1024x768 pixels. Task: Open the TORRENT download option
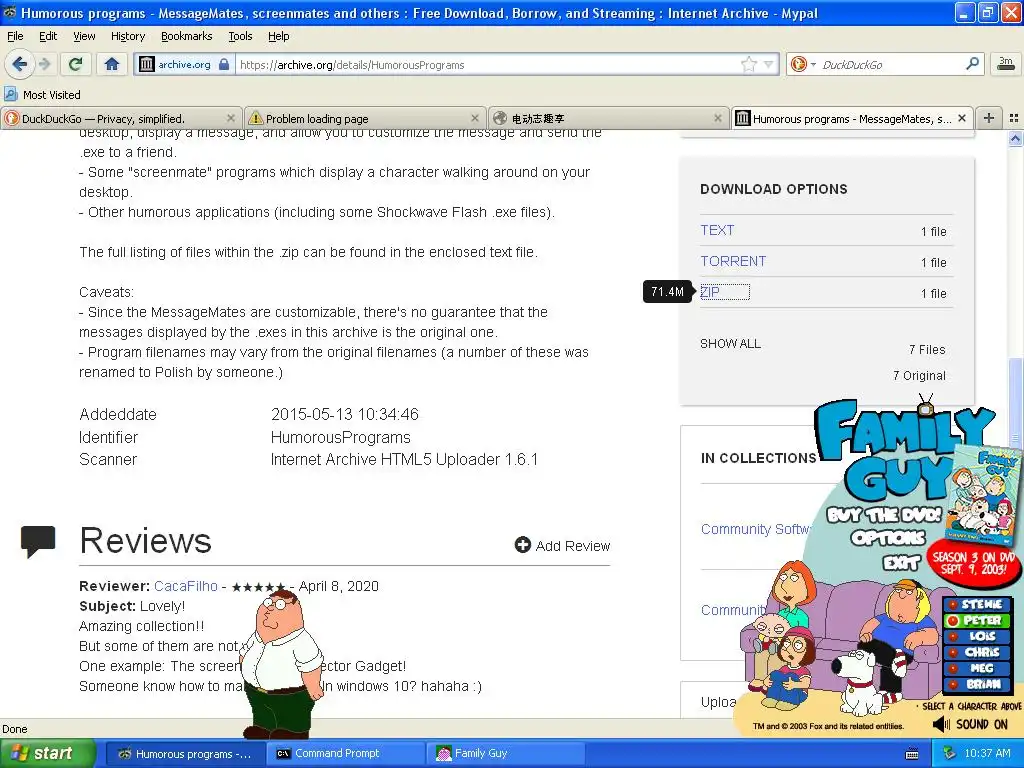[733, 261]
